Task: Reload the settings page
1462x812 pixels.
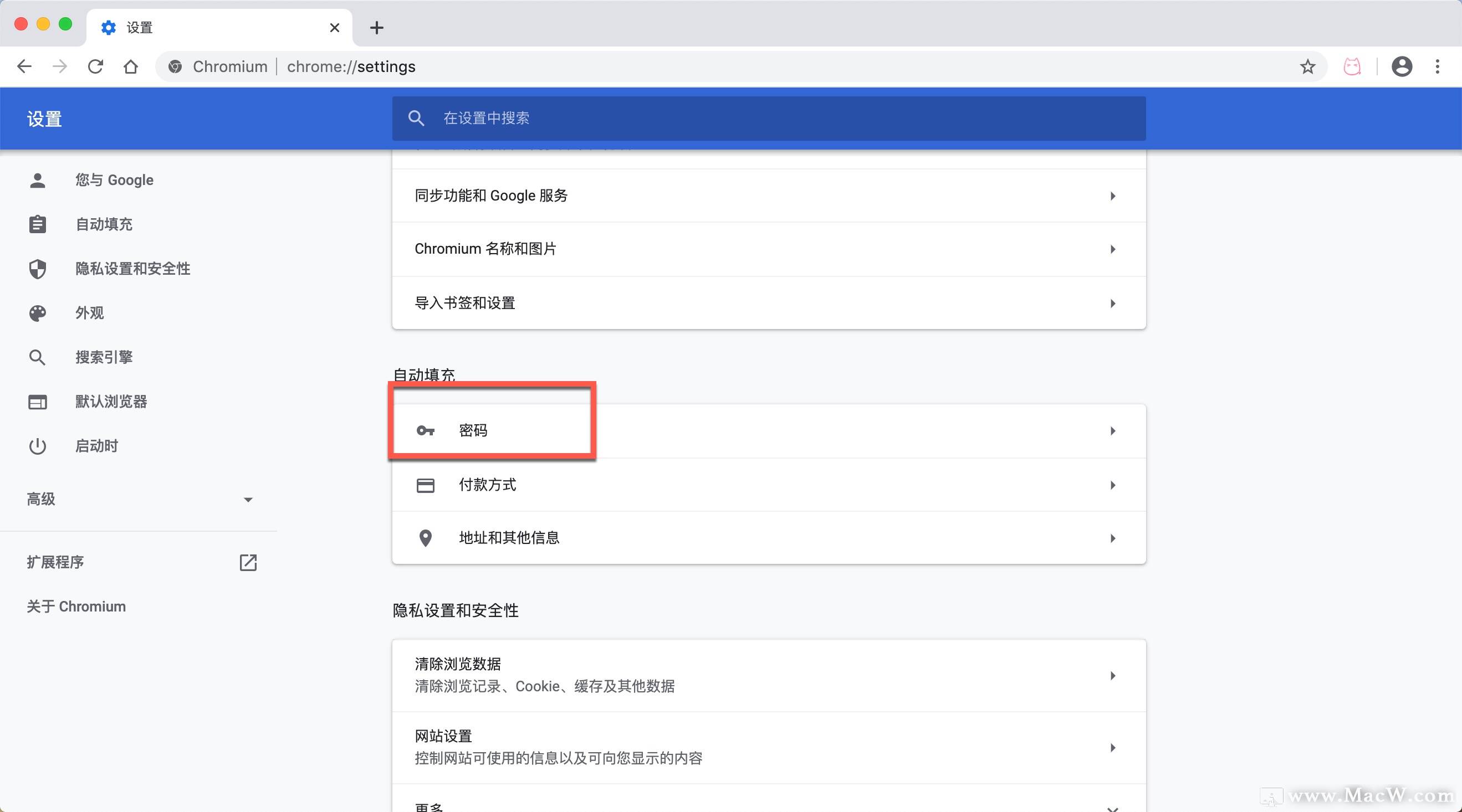Action: [95, 66]
